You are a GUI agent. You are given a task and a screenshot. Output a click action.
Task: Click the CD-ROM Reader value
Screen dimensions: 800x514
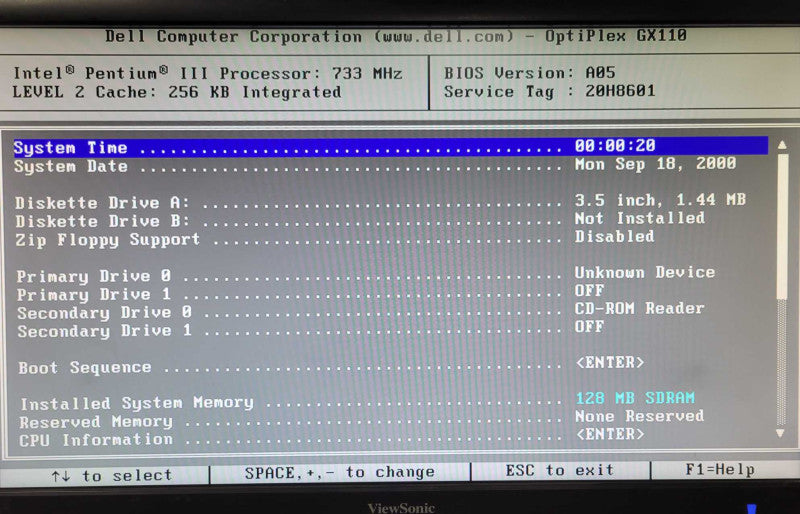coord(639,308)
